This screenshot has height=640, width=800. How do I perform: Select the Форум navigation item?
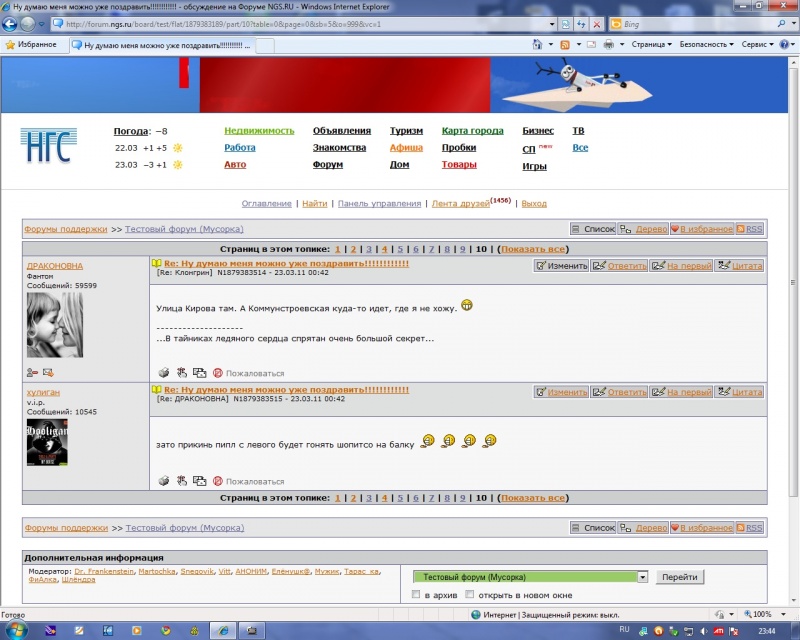pyautogui.click(x=327, y=165)
